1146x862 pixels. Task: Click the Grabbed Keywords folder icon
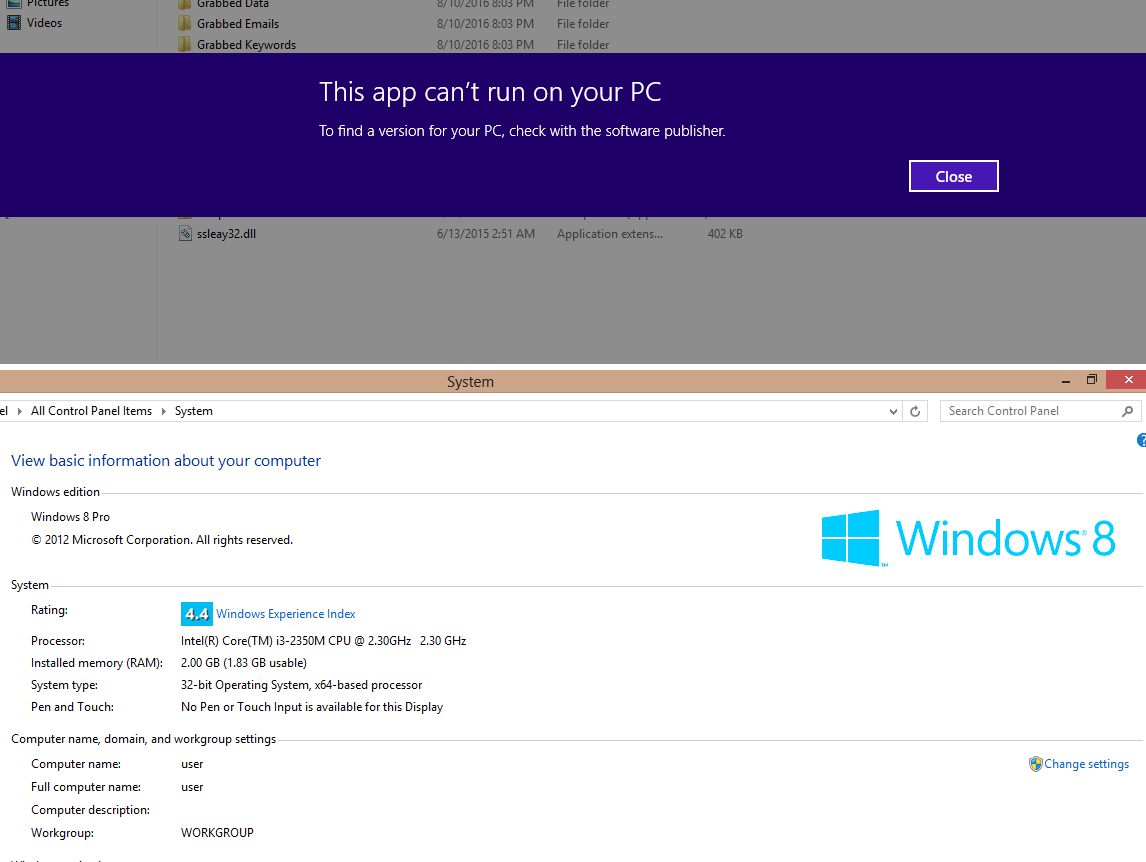pos(185,45)
